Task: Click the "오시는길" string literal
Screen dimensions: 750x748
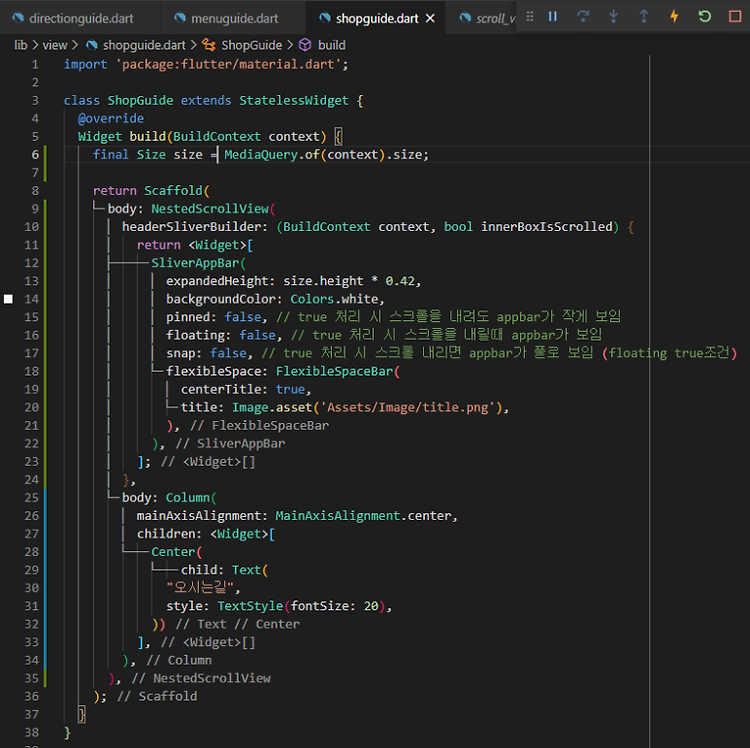Action: click(200, 587)
